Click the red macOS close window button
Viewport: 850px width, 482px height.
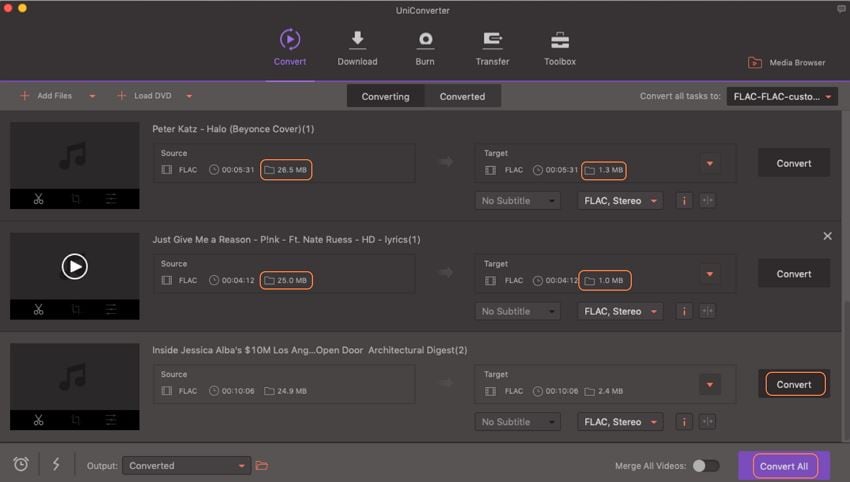tap(8, 8)
